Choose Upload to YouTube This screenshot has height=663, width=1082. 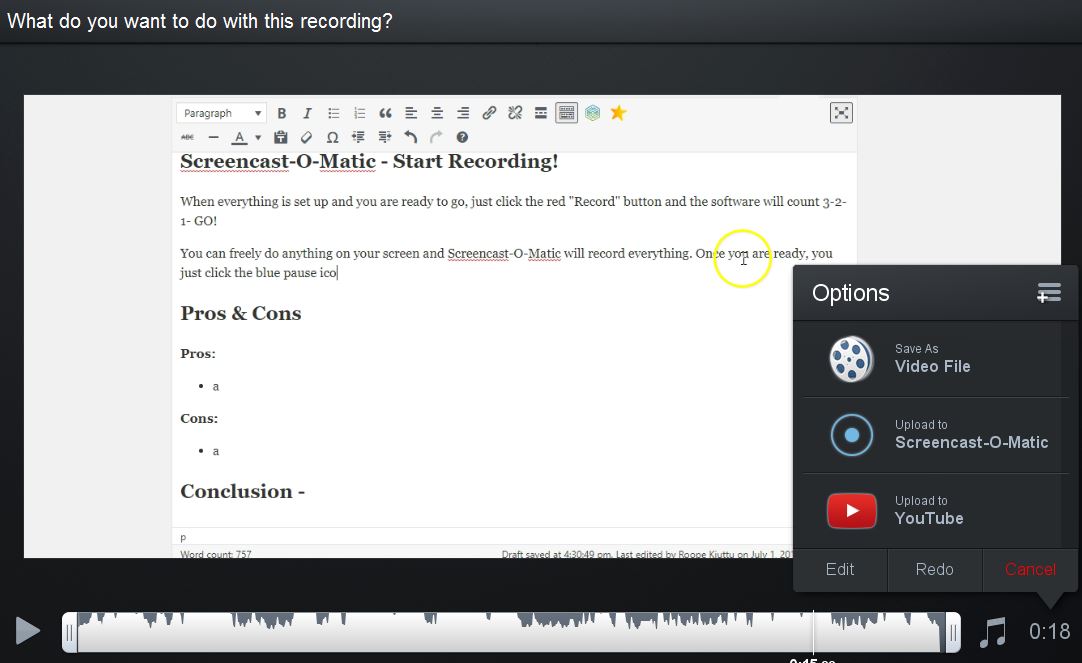(x=935, y=511)
